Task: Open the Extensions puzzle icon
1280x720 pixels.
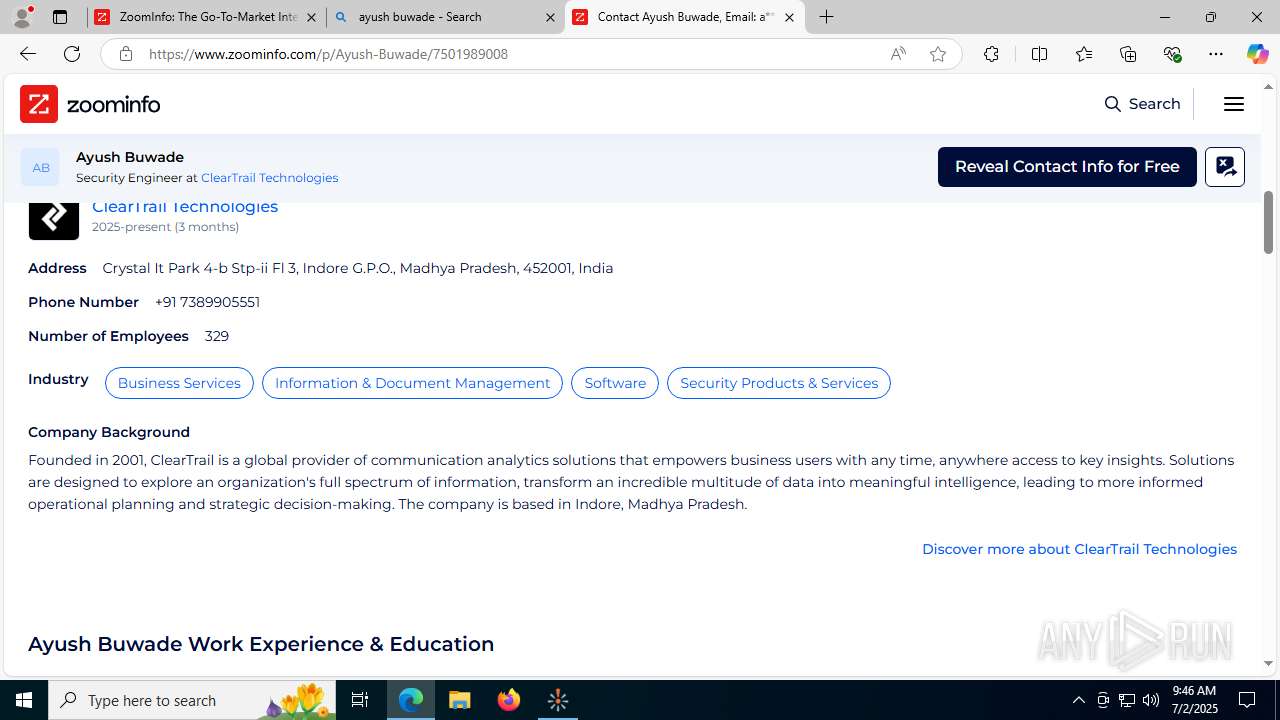Action: click(991, 54)
